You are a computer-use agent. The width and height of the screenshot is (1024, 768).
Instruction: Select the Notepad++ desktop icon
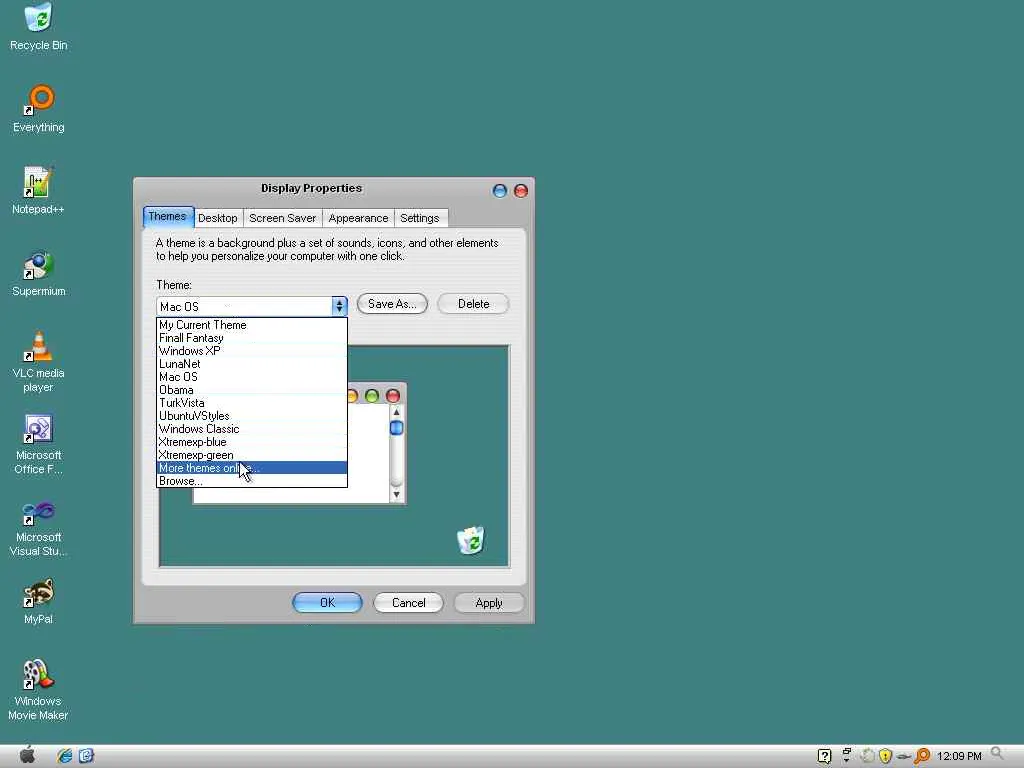point(39,190)
